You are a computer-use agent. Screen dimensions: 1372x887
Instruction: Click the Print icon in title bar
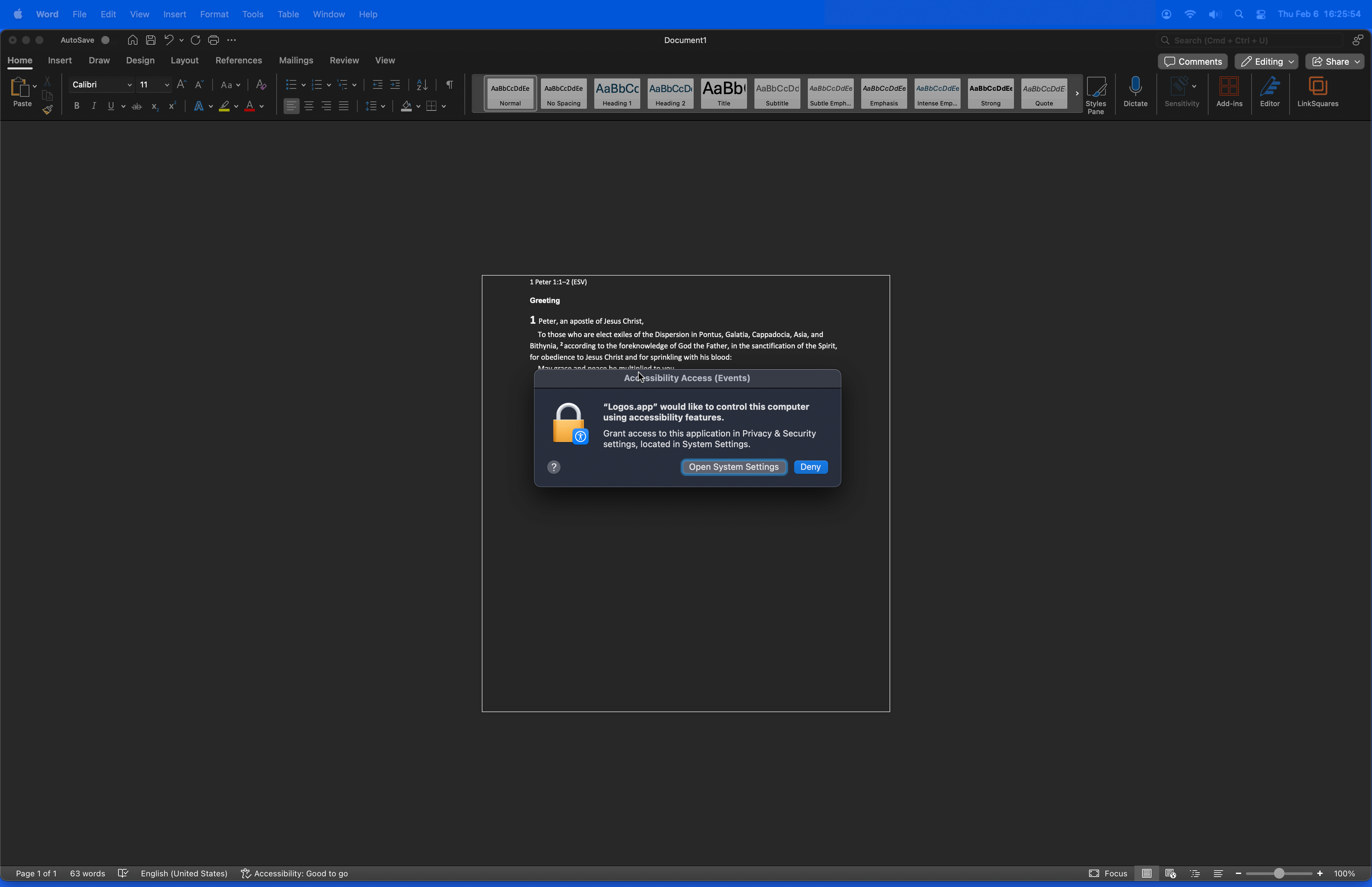214,40
